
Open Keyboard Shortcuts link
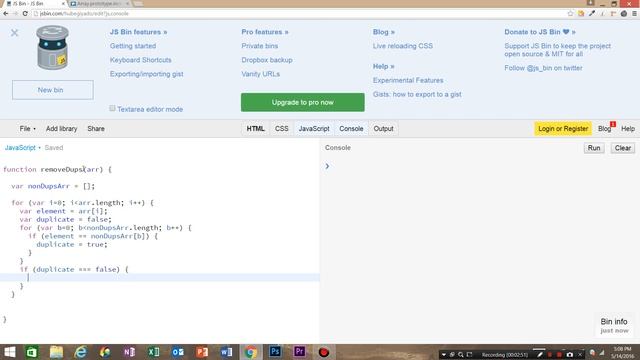(140, 60)
